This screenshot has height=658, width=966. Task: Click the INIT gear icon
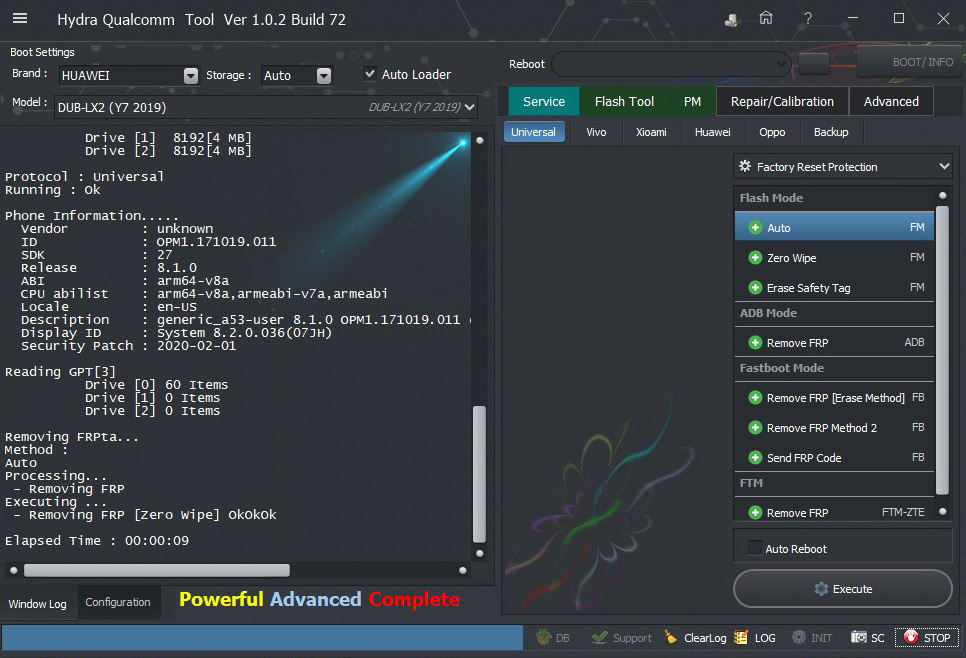click(x=798, y=637)
